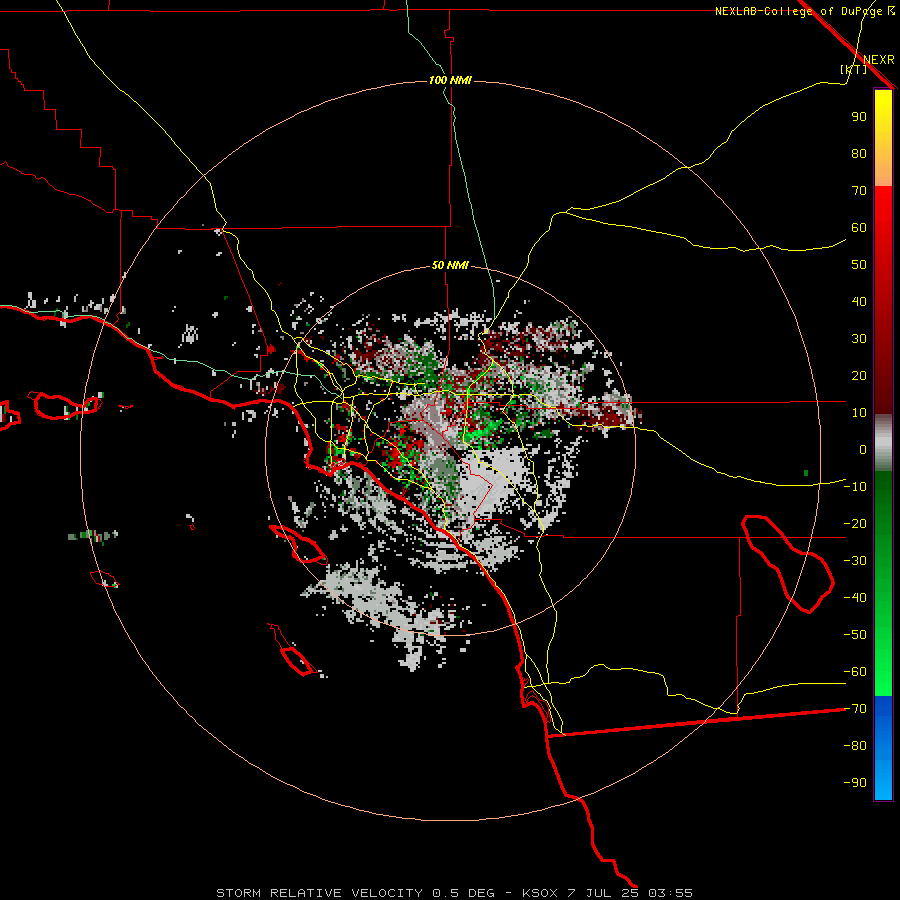Pick the bright green segment near -60
The height and width of the screenshot is (900, 900).
coord(883,680)
